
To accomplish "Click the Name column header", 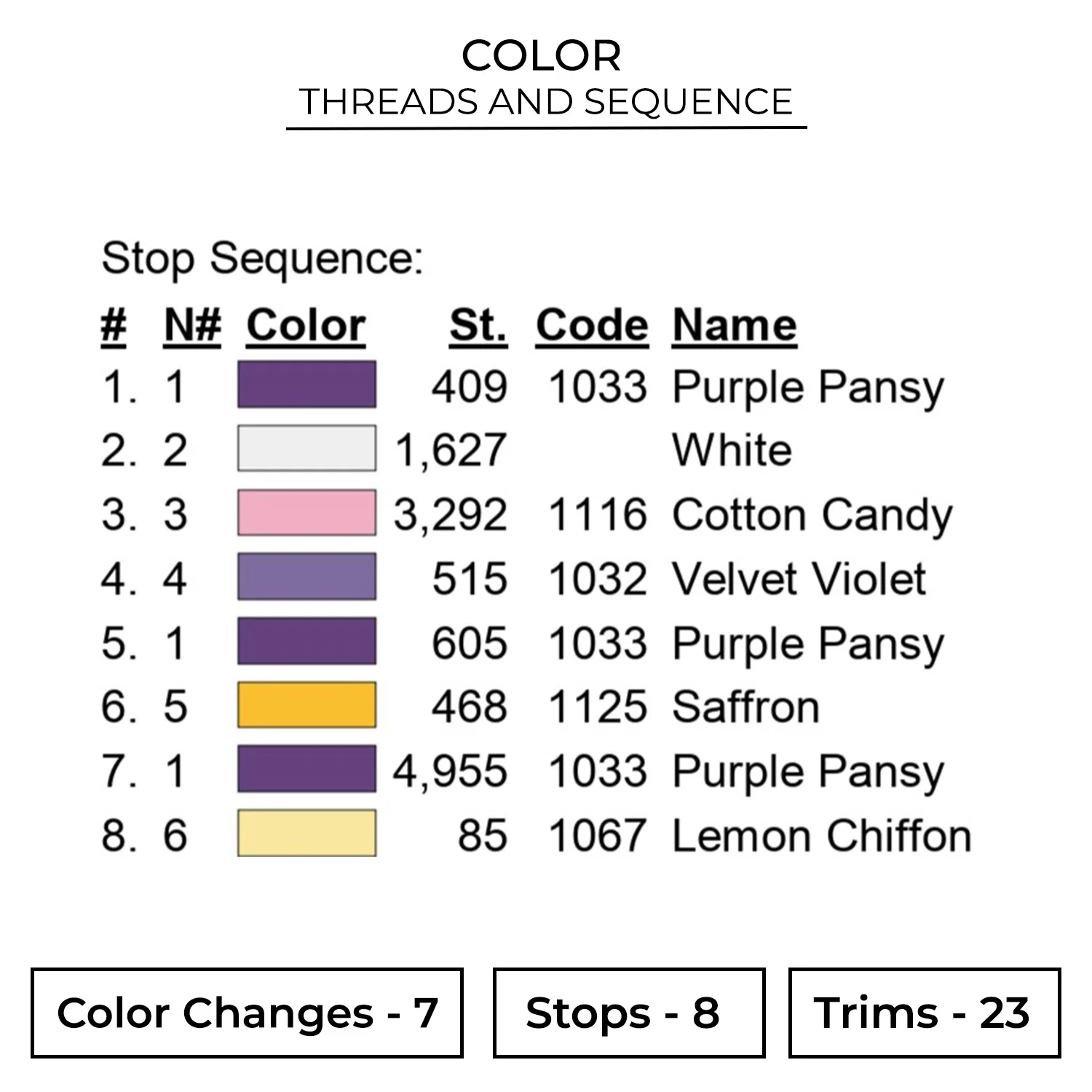I will click(734, 325).
